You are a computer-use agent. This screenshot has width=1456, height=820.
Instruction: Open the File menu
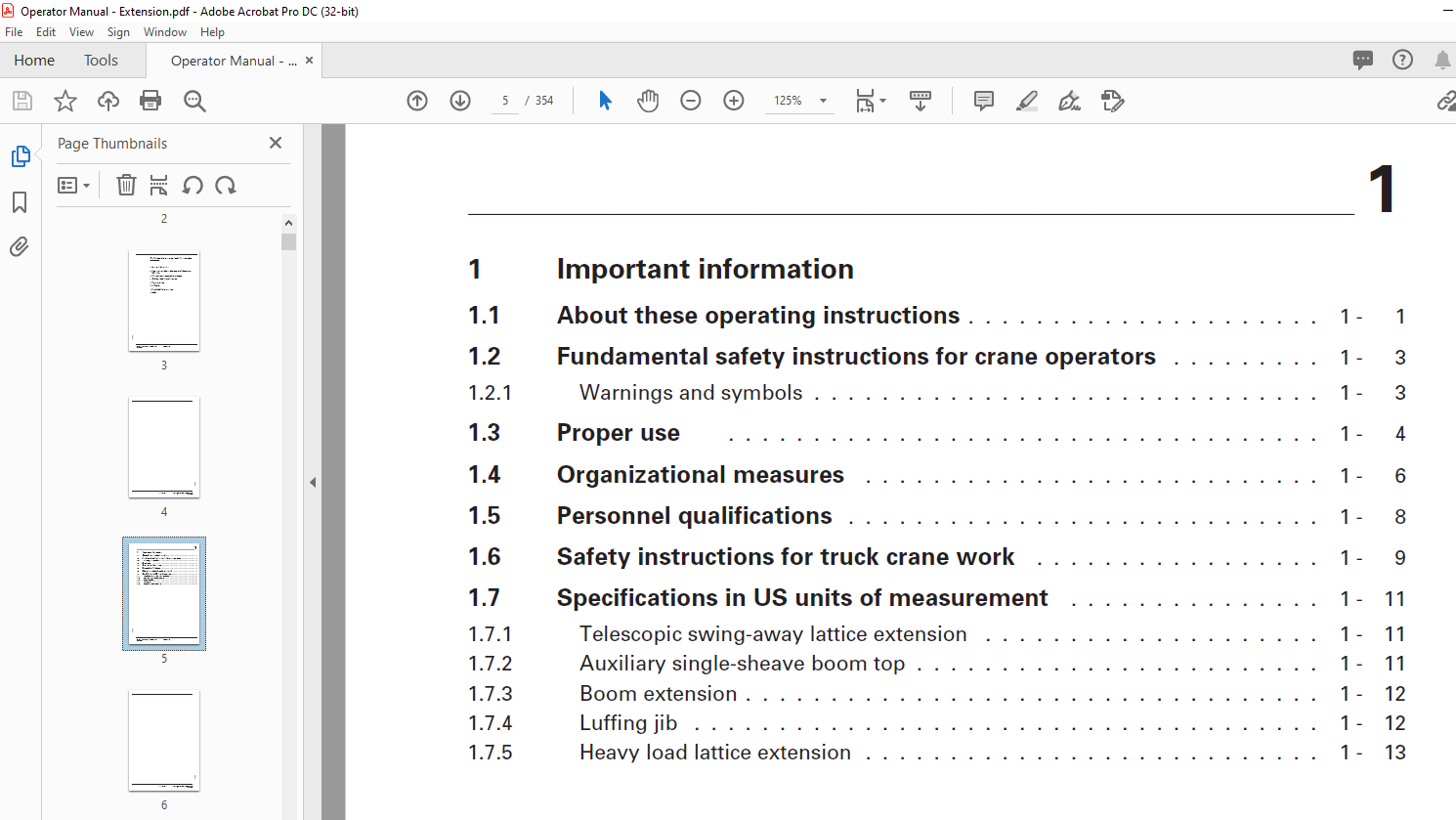point(14,32)
